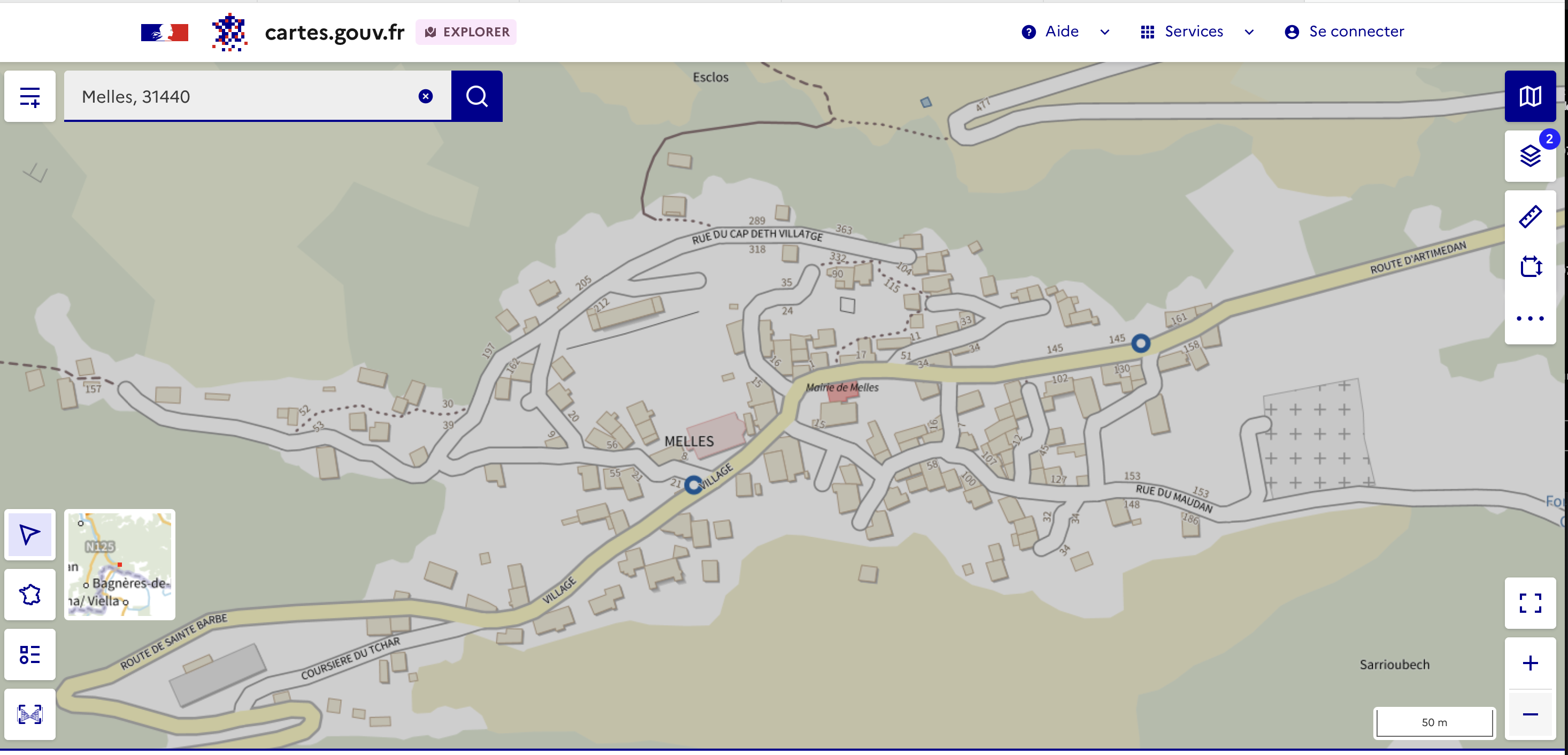Click the RUE DU CAP DETH VILLATGE label

pos(757,235)
